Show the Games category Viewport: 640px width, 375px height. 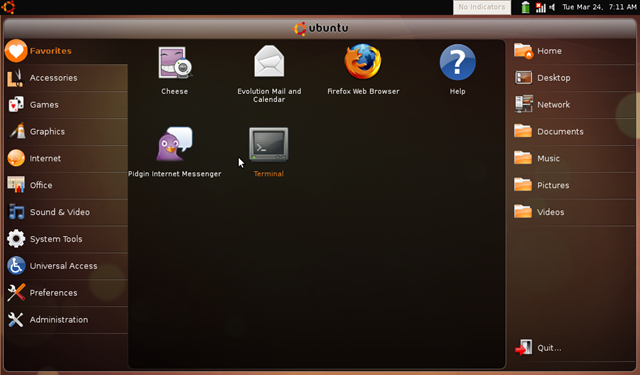click(66, 105)
